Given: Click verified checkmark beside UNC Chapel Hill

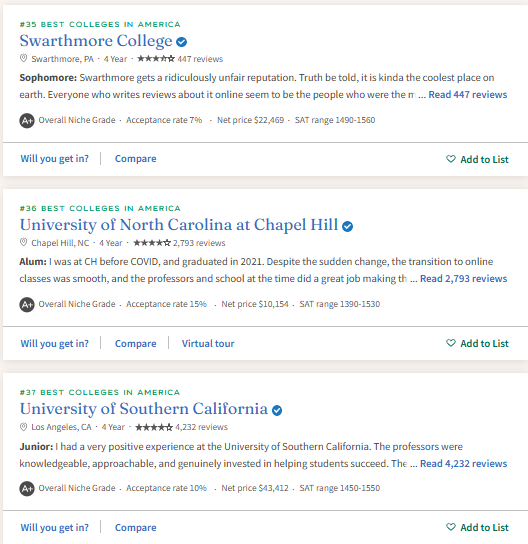Looking at the screenshot, I should 347,226.
